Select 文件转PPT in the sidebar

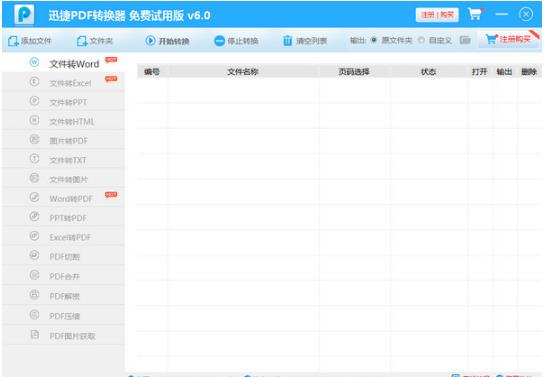tap(63, 102)
